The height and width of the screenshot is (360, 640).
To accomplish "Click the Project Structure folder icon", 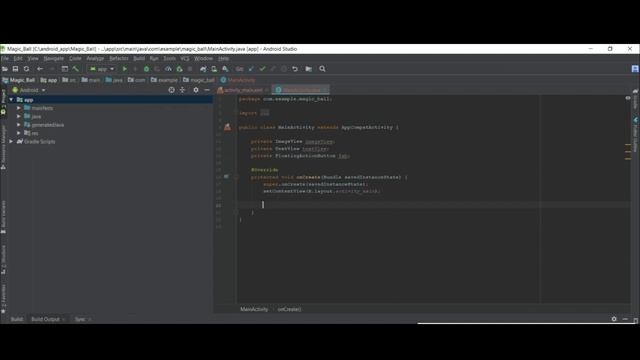I will click(x=309, y=69).
